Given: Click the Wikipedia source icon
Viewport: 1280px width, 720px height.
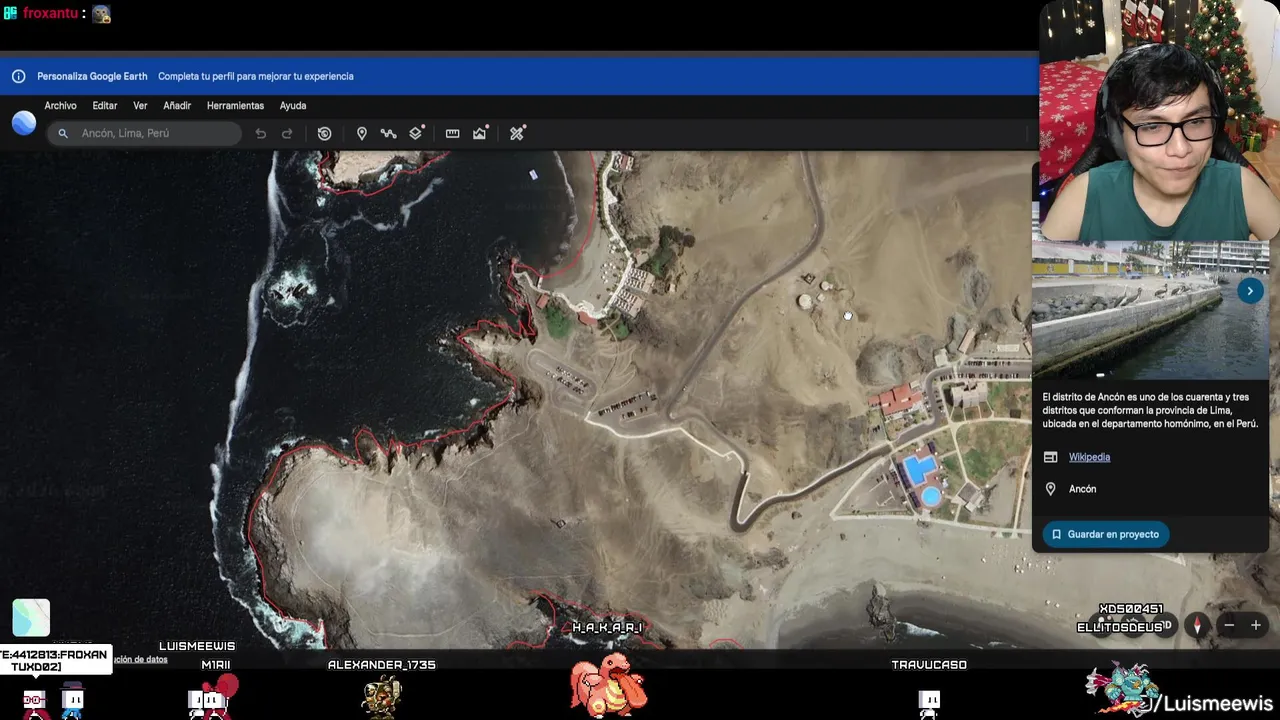Looking at the screenshot, I should (x=1050, y=457).
